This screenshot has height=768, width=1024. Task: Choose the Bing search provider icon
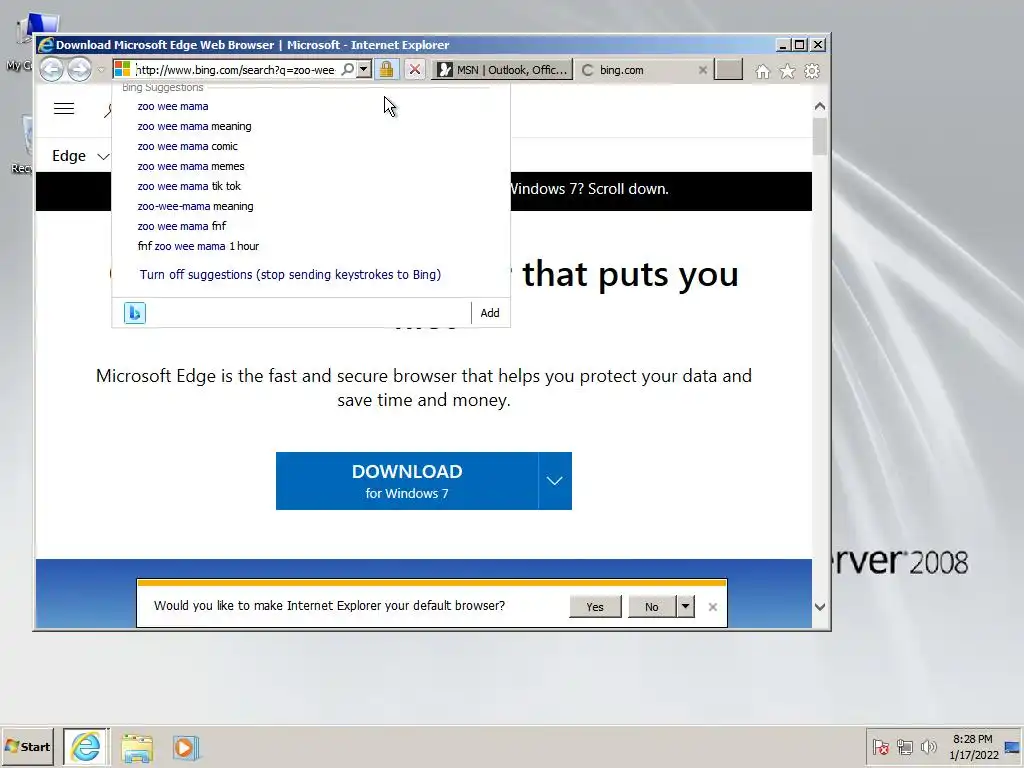pyautogui.click(x=135, y=313)
